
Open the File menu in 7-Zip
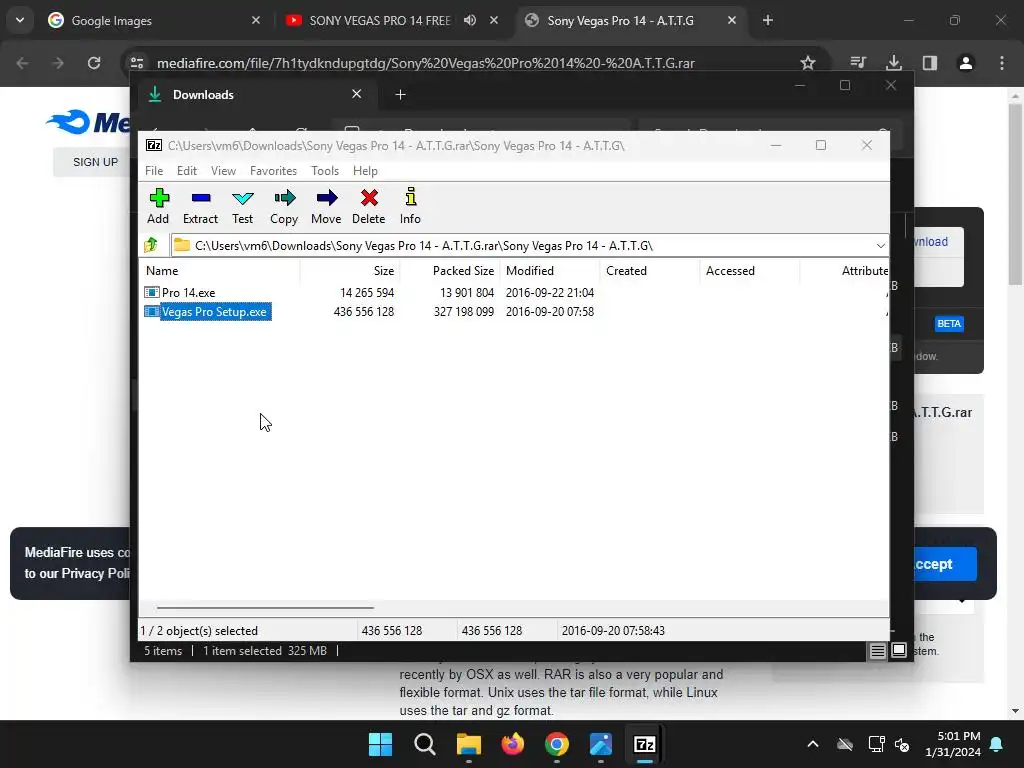(x=154, y=170)
